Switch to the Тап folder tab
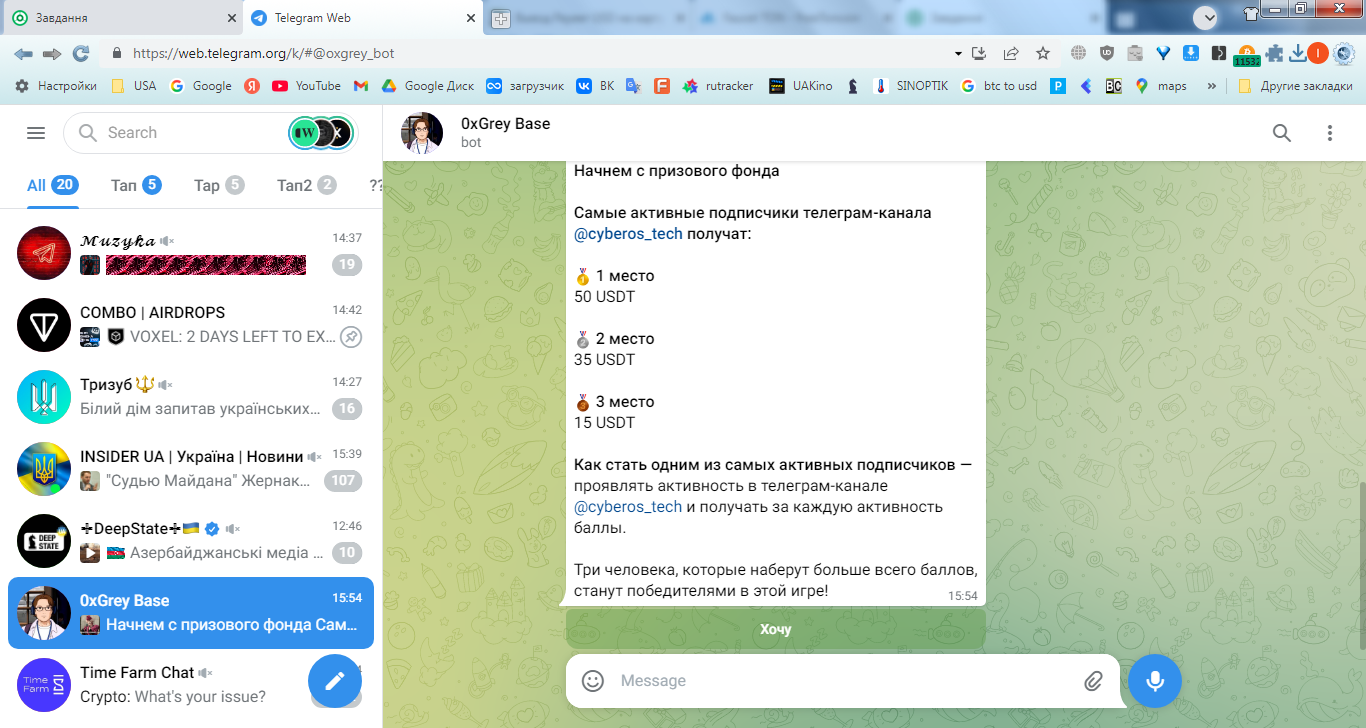This screenshot has width=1366, height=728. [136, 185]
